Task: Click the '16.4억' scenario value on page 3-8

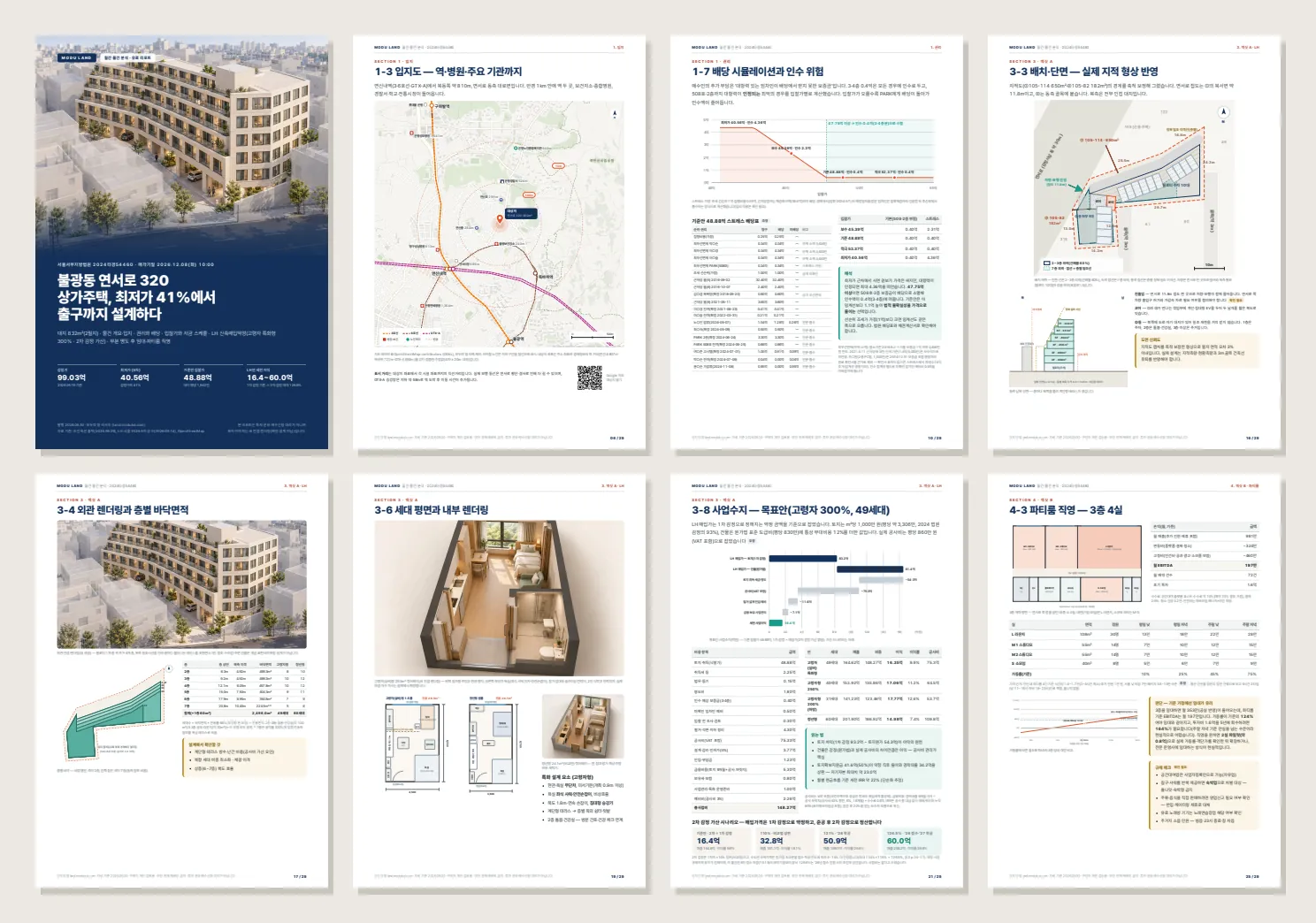Action: (x=708, y=841)
